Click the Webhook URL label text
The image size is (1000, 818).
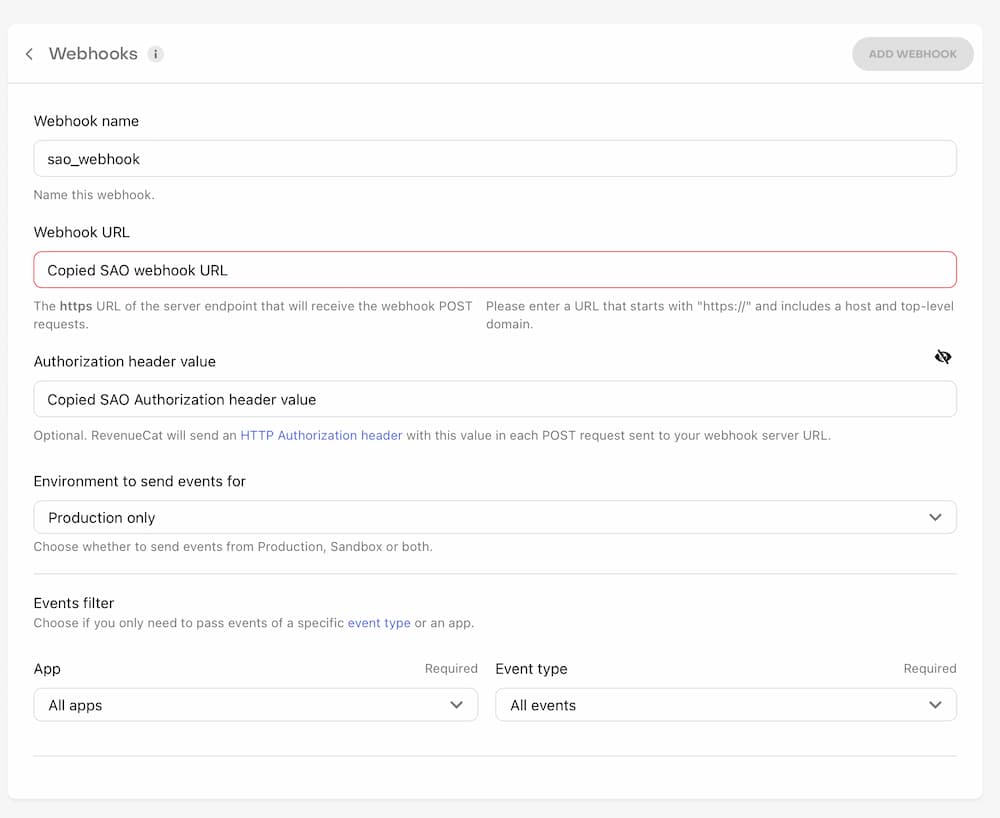(82, 232)
